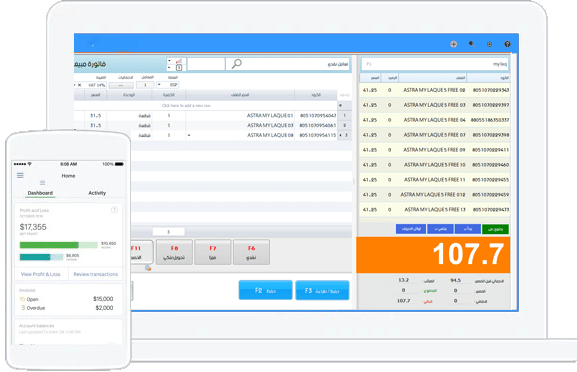577x372 pixels.
Task: Click the item count box showing 3
Action: [169, 232]
